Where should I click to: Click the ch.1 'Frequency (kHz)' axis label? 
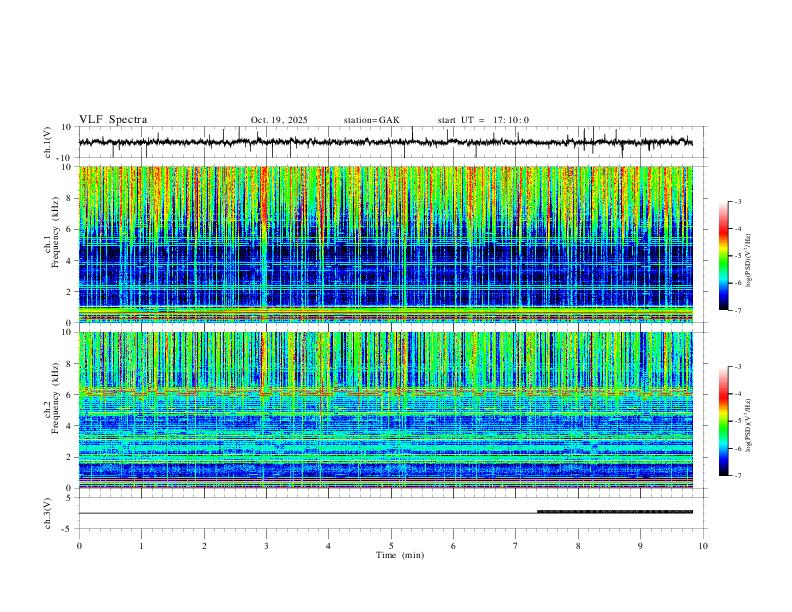point(55,232)
